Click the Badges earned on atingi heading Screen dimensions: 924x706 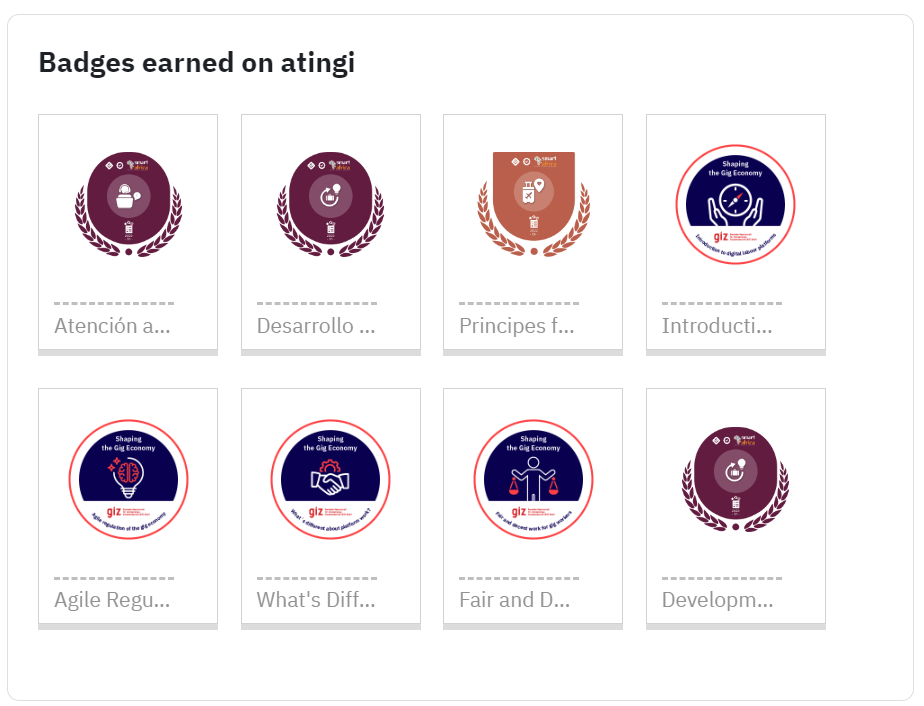coord(197,63)
